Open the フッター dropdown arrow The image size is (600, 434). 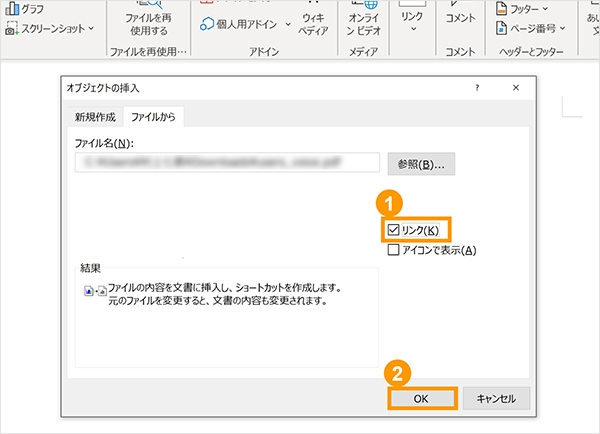point(545,8)
